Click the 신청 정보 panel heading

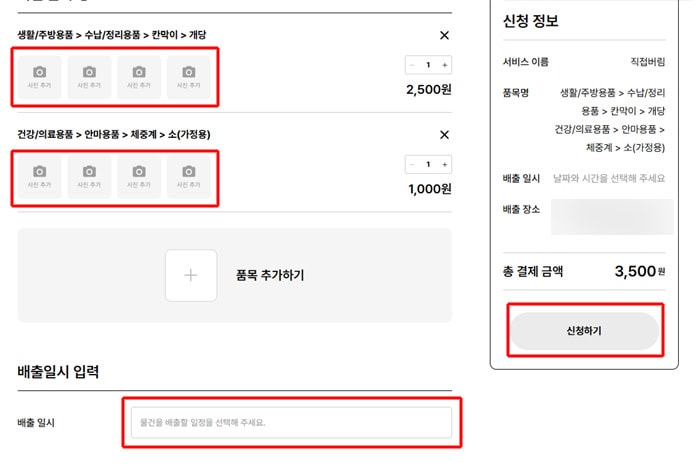(x=531, y=21)
